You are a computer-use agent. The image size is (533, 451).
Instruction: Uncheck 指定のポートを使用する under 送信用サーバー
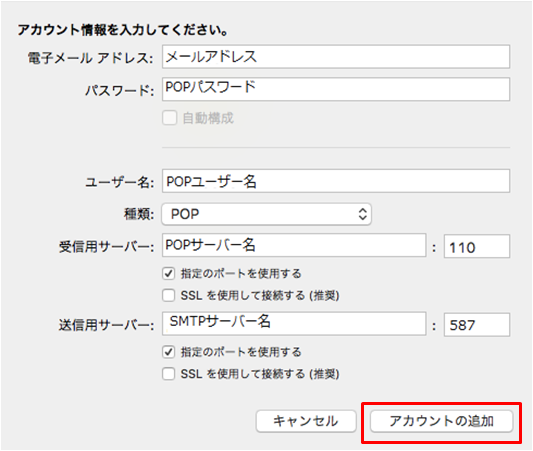(169, 352)
